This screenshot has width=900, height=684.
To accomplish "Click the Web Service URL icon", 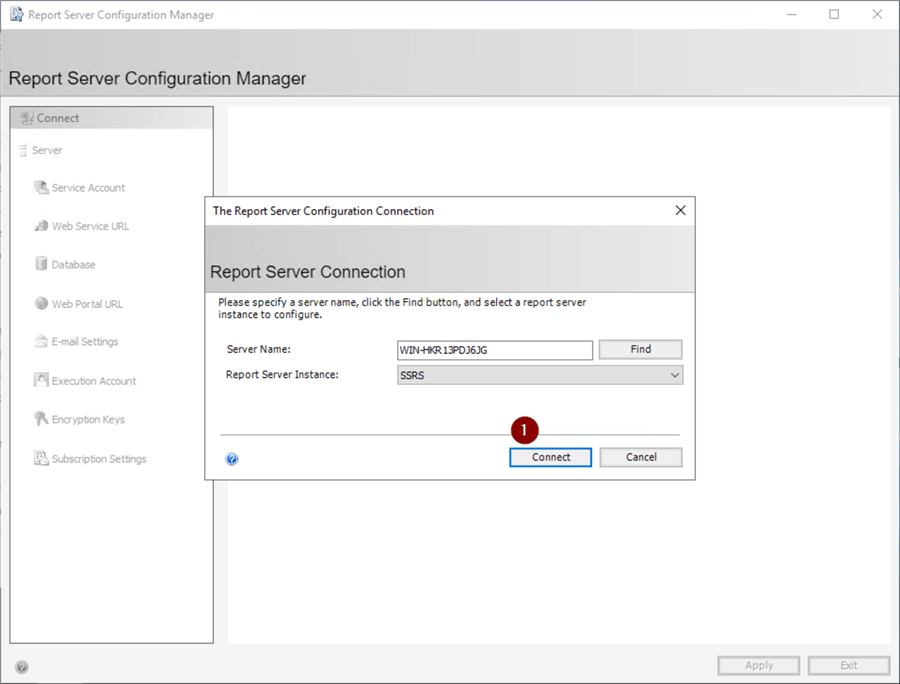I will click(x=41, y=226).
